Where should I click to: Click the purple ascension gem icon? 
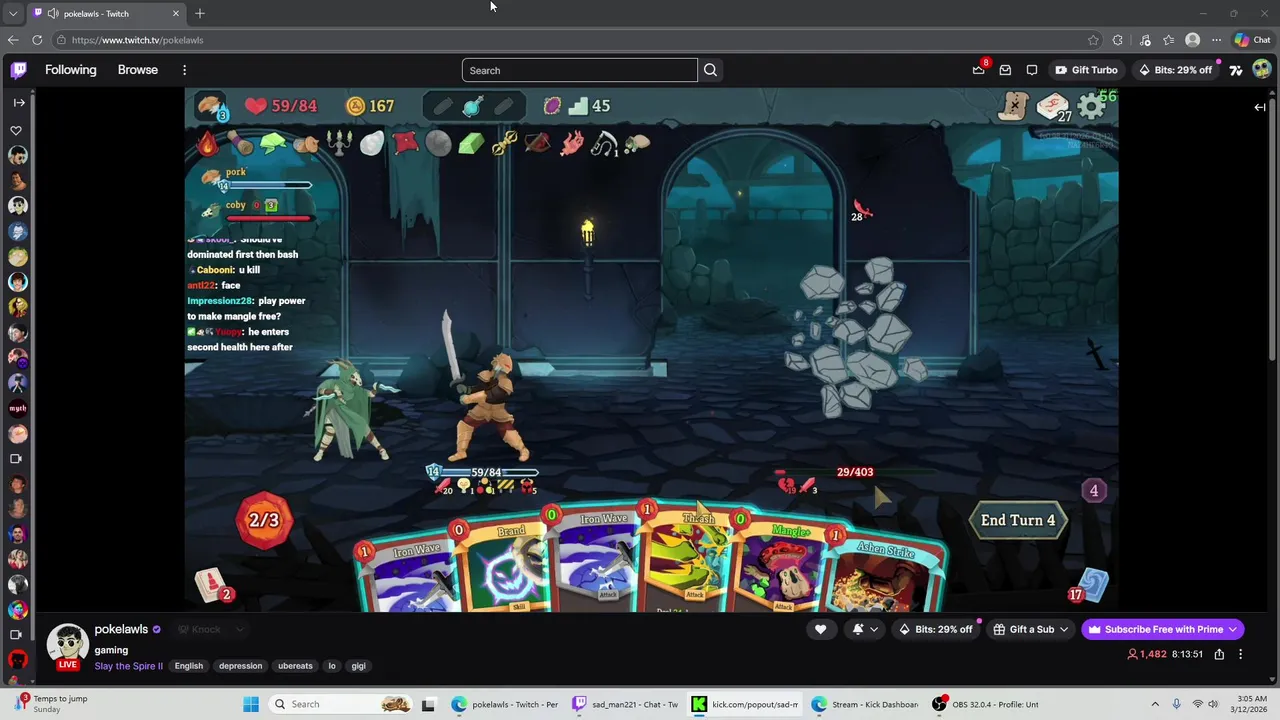coord(552,106)
